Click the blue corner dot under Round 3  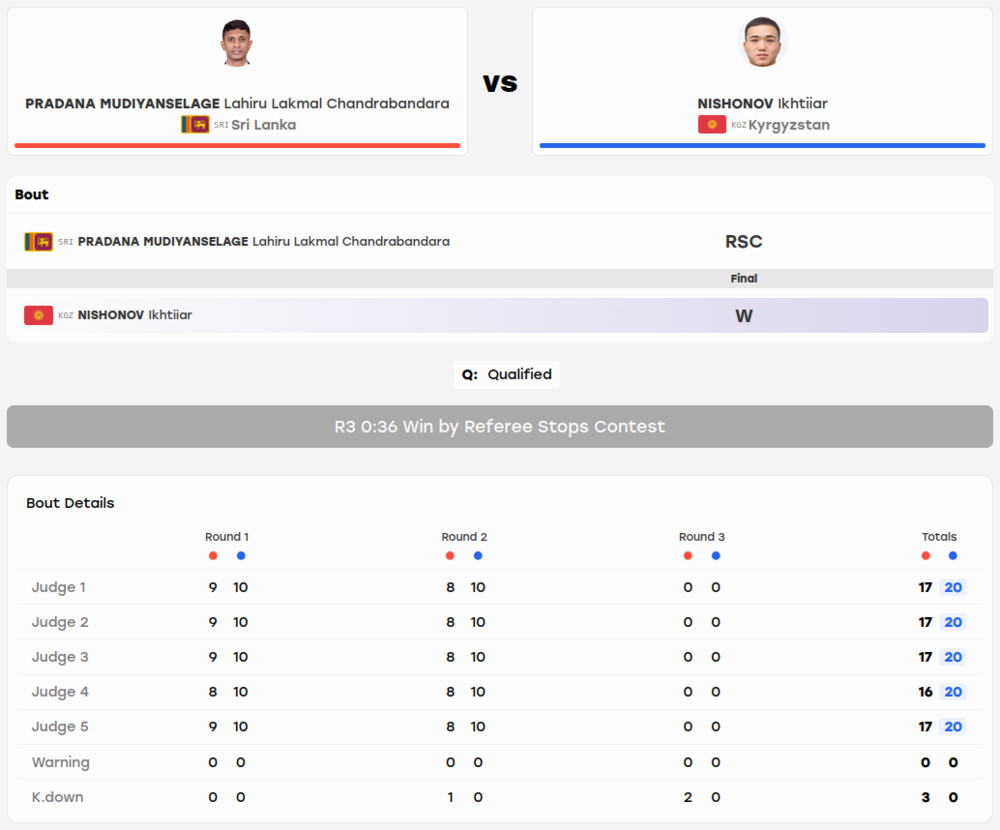(716, 556)
